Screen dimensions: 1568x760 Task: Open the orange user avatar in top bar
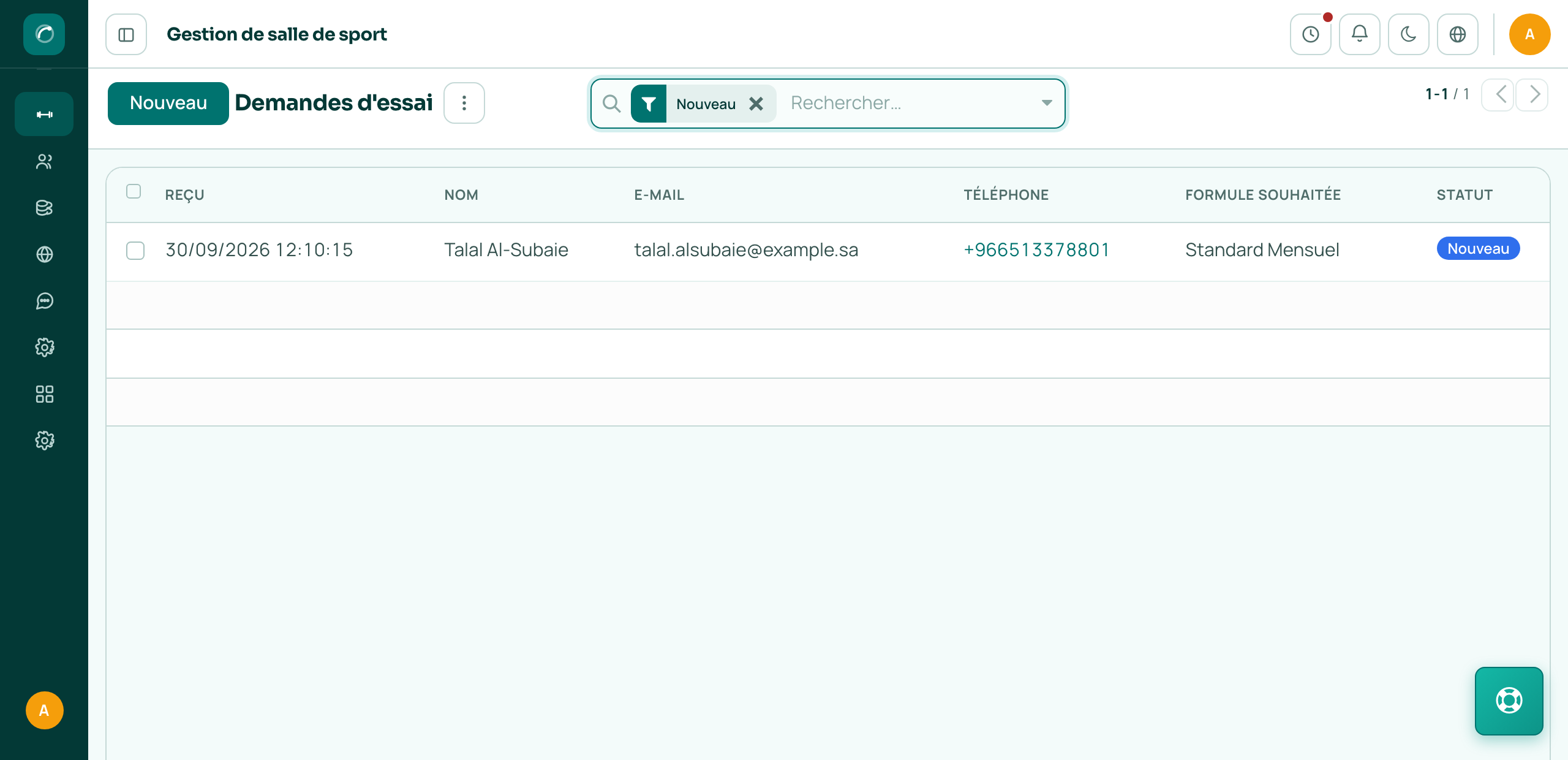click(1529, 34)
